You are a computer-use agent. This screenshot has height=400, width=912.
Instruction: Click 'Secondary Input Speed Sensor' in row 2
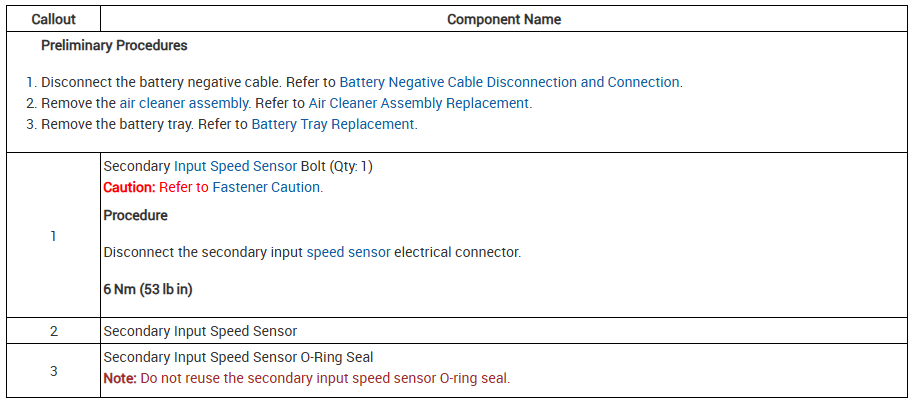click(x=200, y=331)
